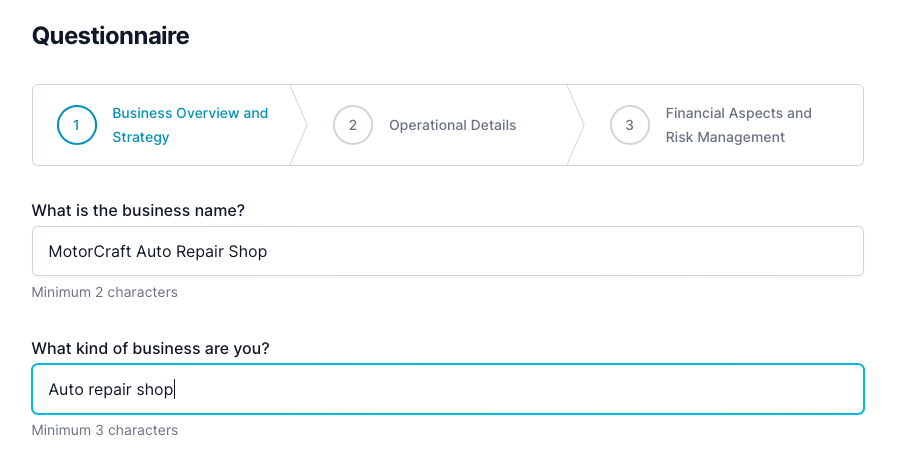Click the step 1 number circle
900x463 pixels.
(77, 125)
